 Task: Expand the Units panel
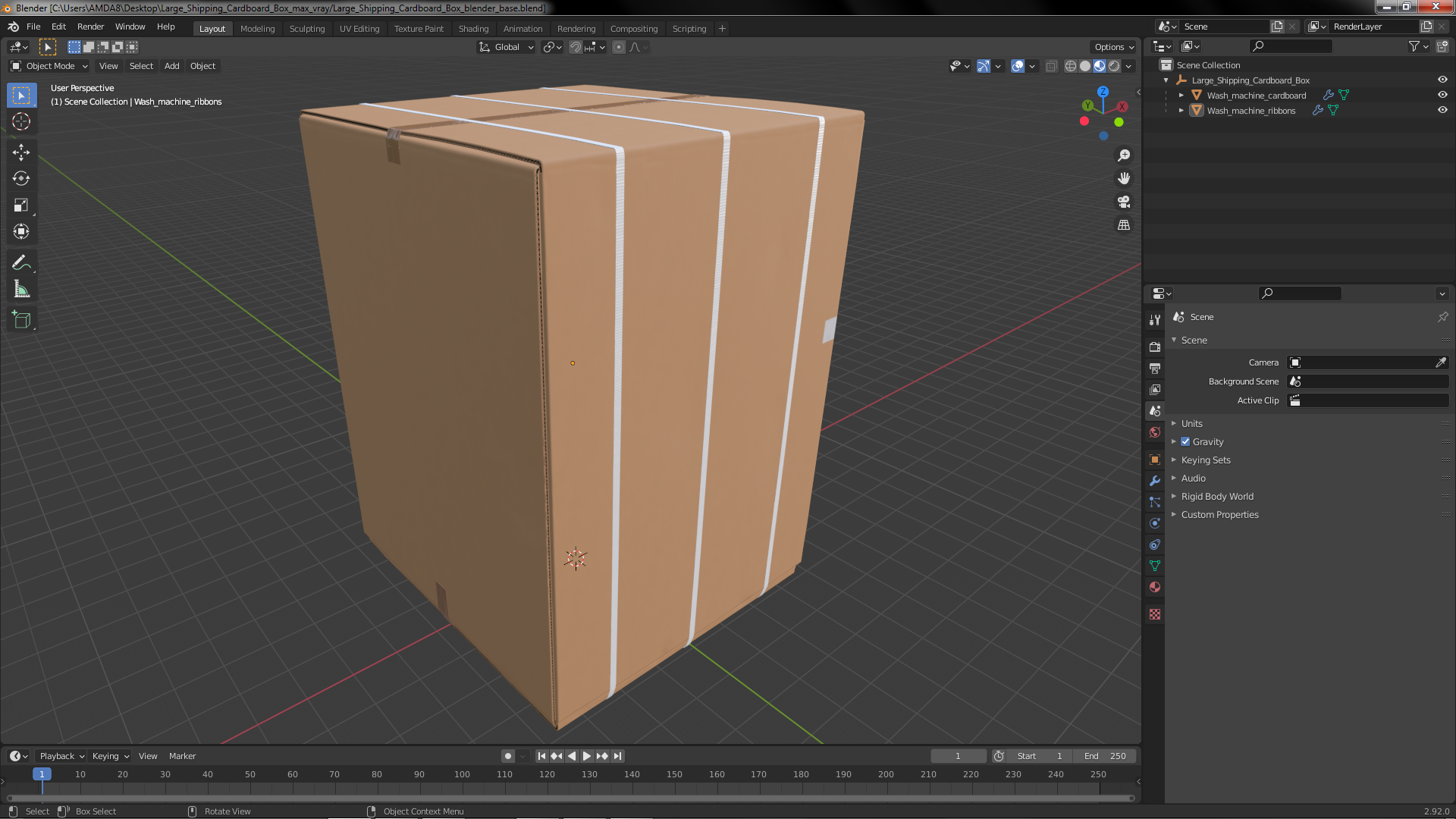point(1191,423)
